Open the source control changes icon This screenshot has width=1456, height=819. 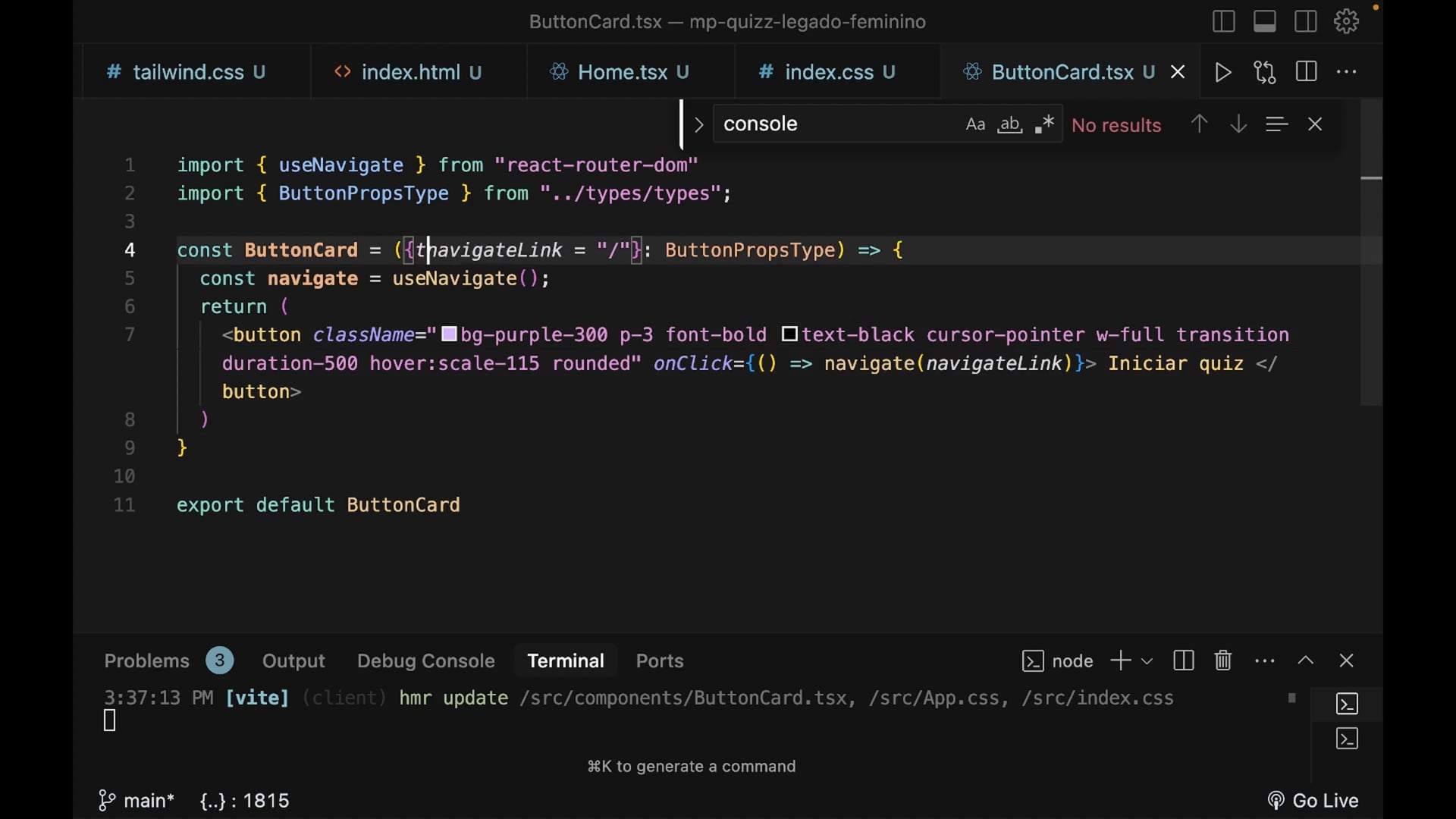click(1264, 72)
